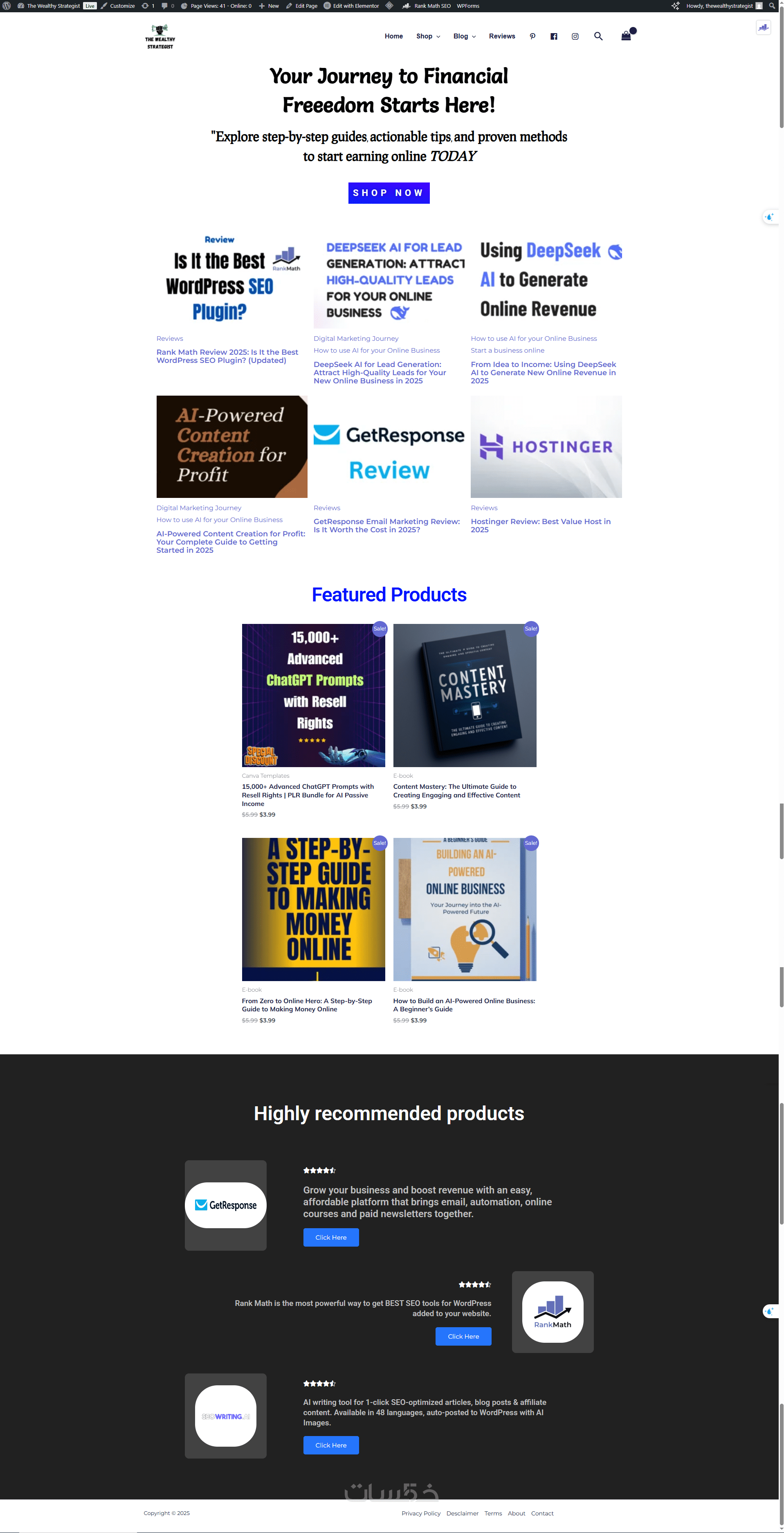
Task: Click the GetResponse Click Here button
Action: [331, 1237]
